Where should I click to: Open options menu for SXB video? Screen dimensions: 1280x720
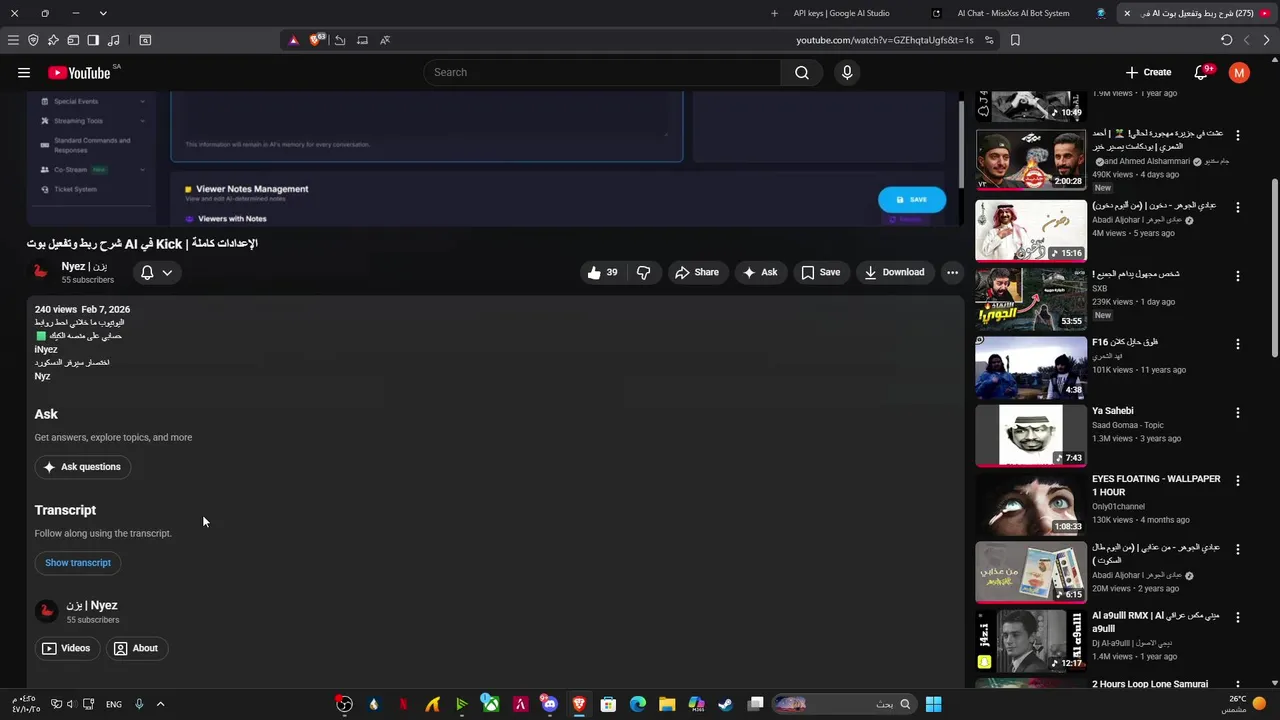1237,275
